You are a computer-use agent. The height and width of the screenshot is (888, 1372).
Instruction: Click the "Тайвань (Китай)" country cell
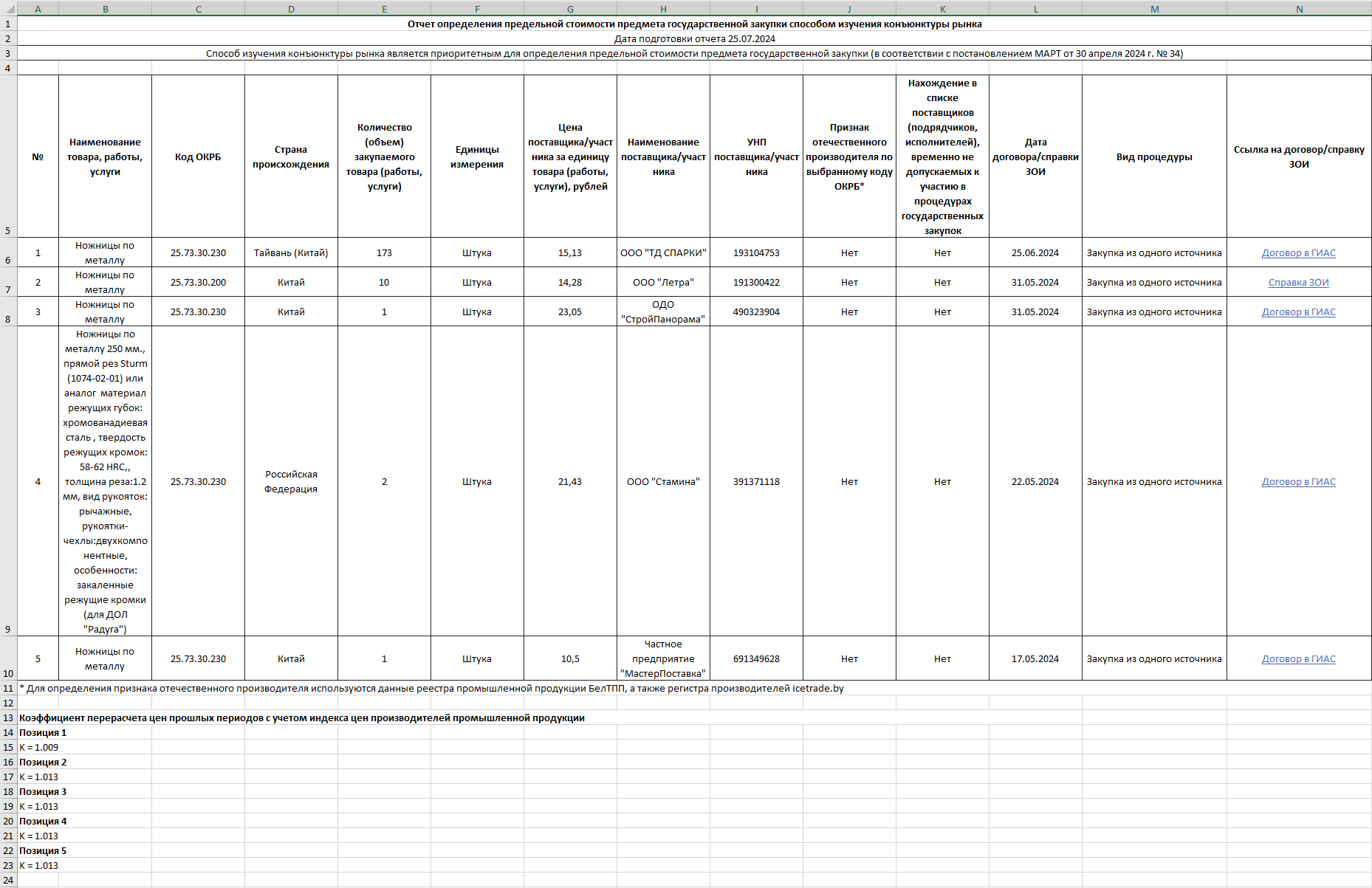(x=291, y=252)
